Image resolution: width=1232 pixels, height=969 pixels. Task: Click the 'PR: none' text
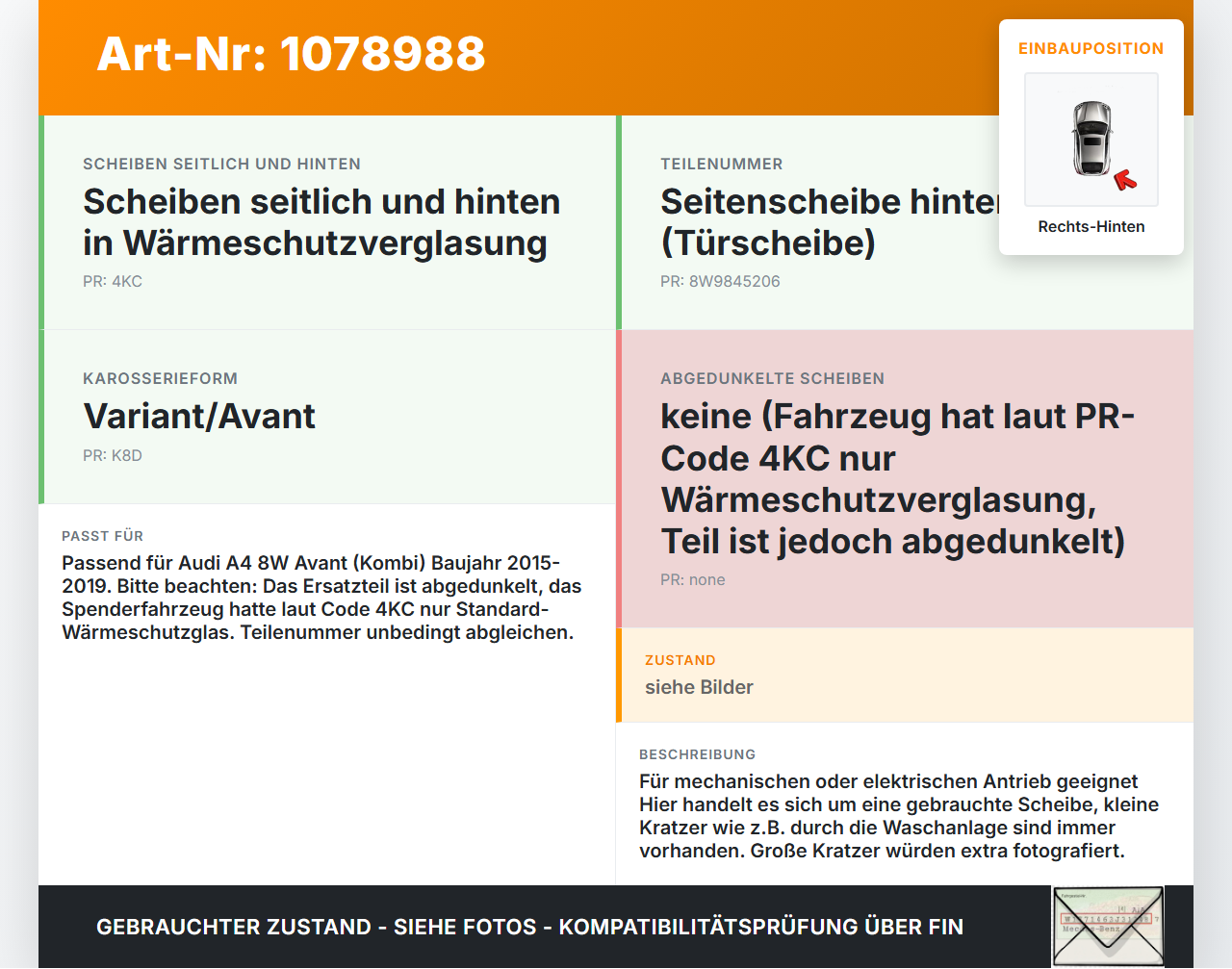point(693,579)
